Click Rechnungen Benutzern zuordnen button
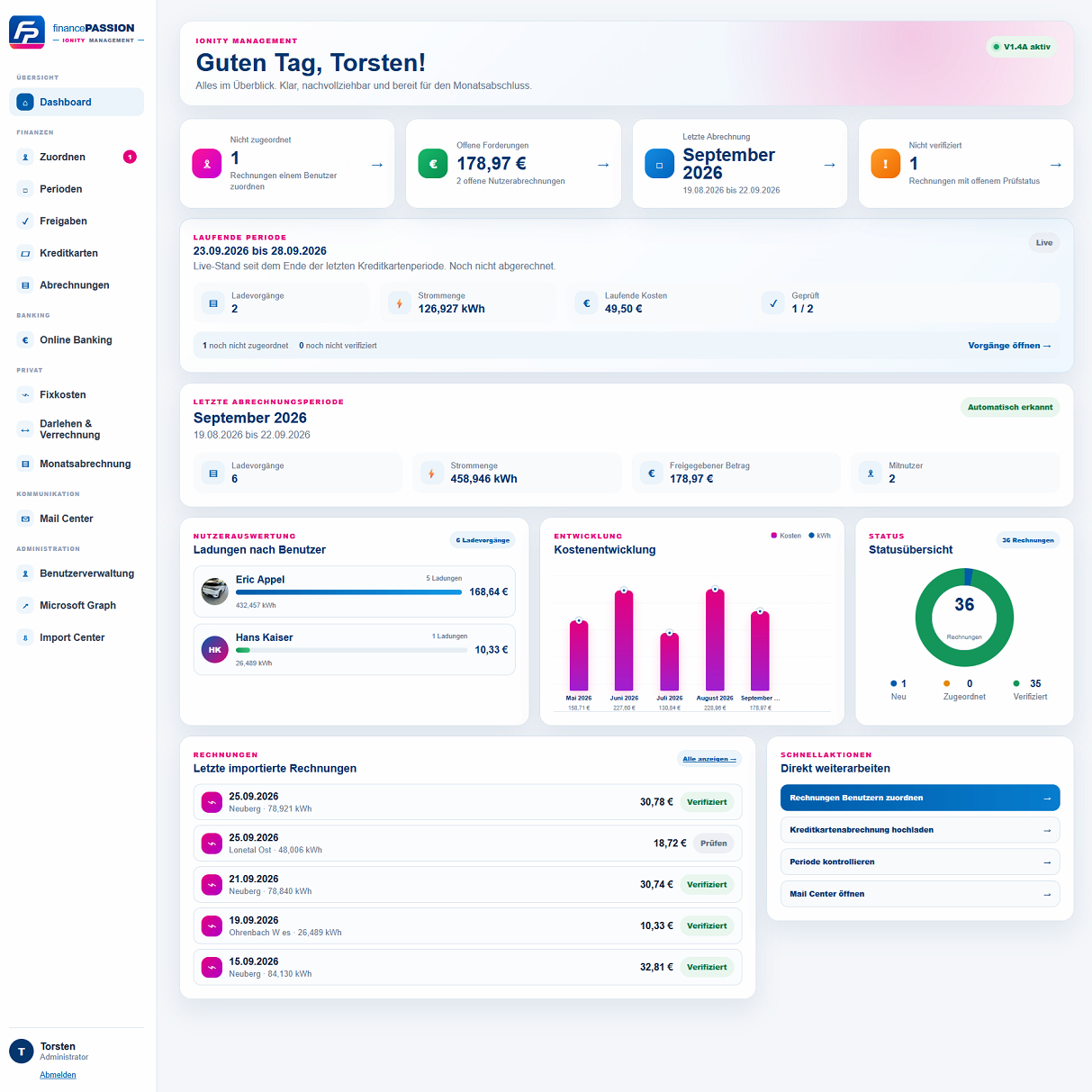This screenshot has height=1092, width=1092. tap(920, 799)
